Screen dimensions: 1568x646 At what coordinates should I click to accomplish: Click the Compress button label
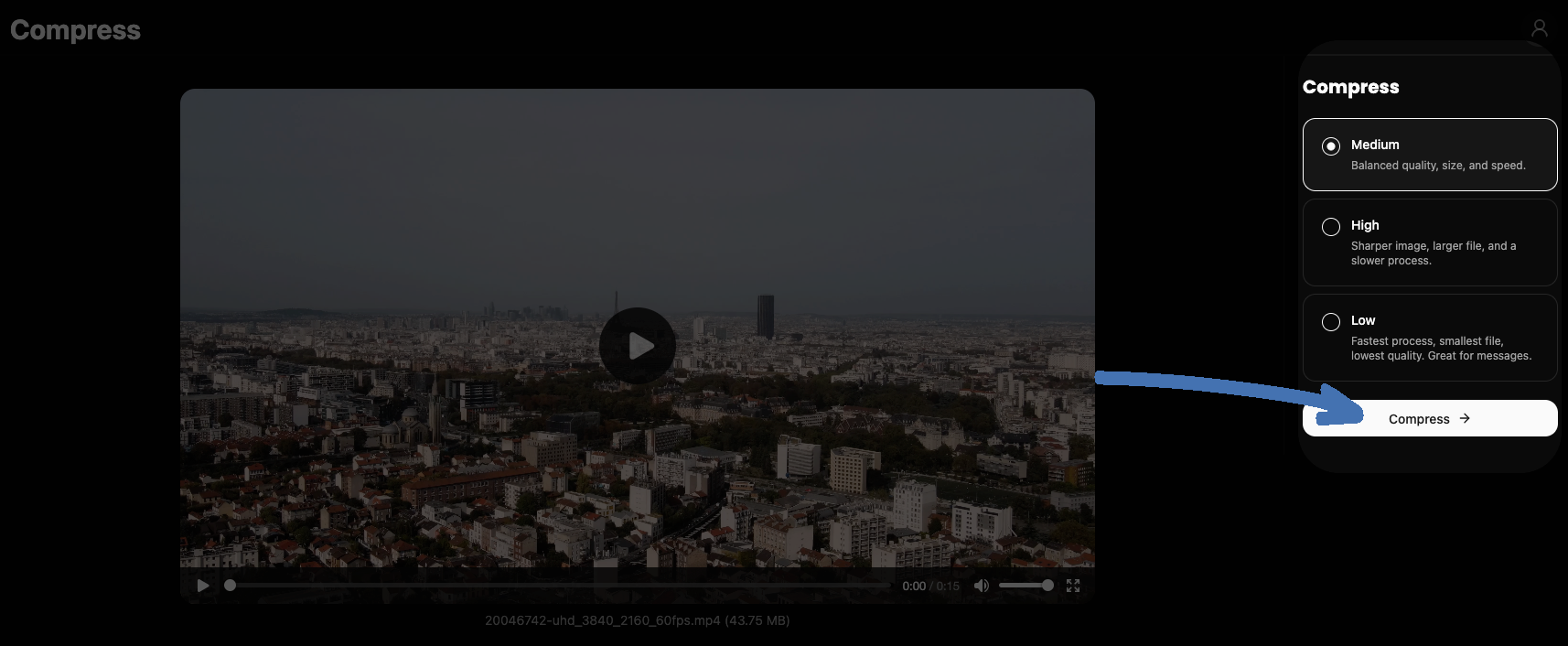1418,419
